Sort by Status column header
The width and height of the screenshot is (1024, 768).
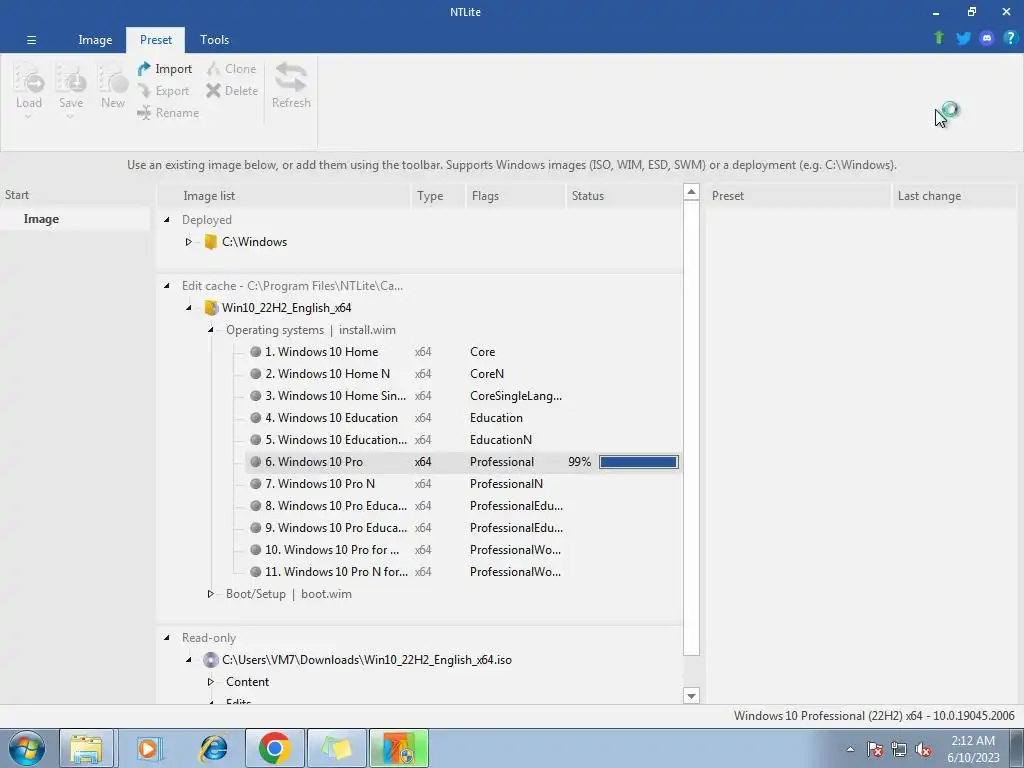coord(623,196)
